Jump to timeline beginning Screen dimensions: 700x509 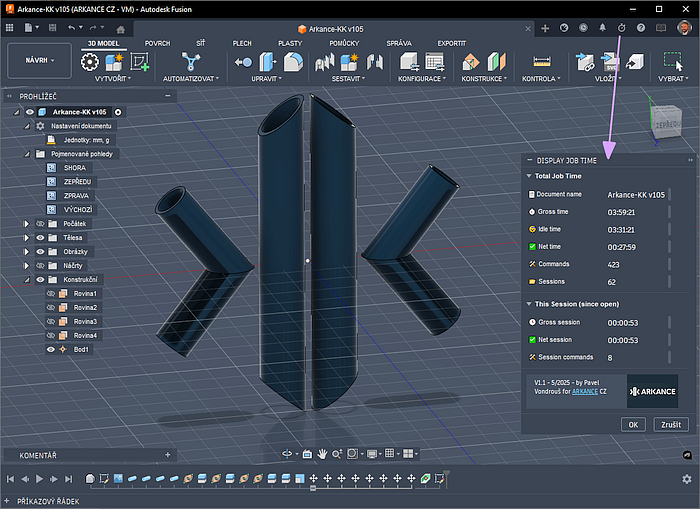10,479
